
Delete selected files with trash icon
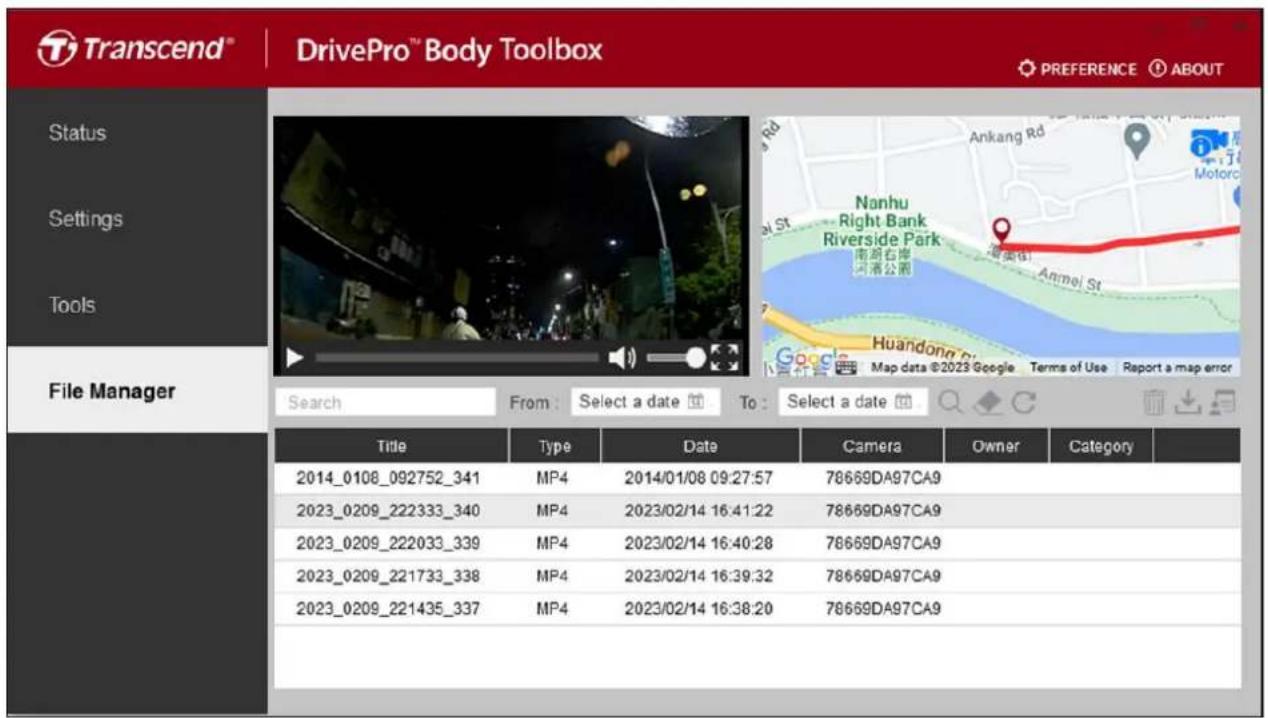1154,402
